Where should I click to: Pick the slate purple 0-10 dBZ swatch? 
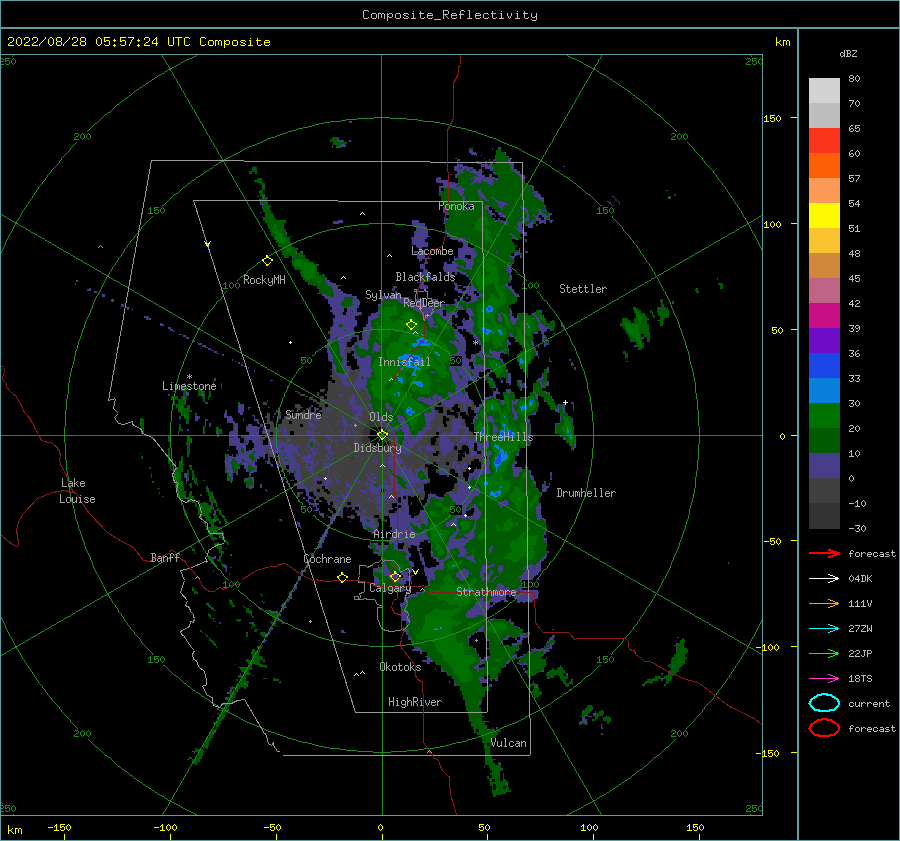(824, 466)
